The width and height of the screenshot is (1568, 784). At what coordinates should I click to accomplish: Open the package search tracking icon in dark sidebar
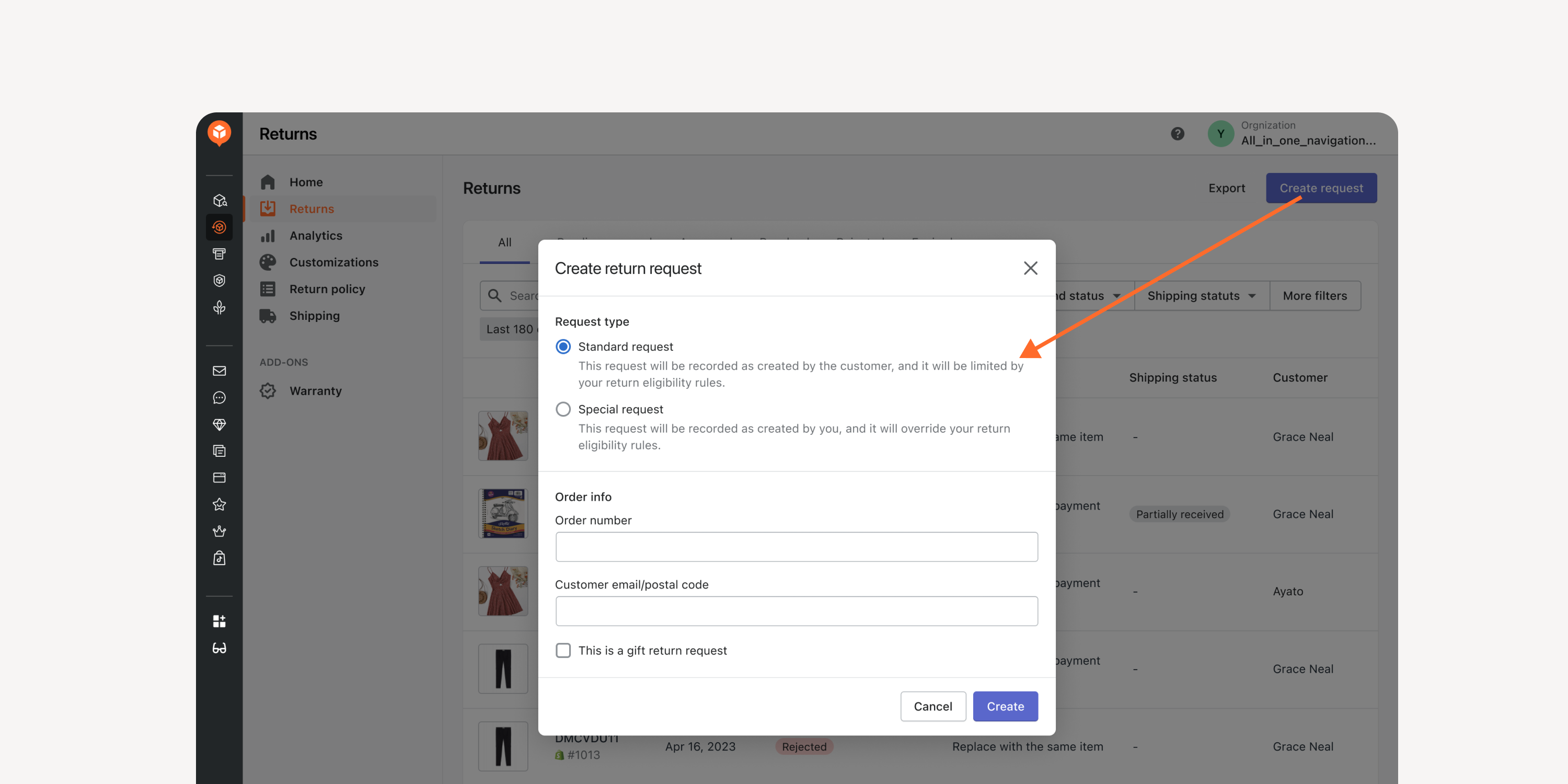[219, 200]
